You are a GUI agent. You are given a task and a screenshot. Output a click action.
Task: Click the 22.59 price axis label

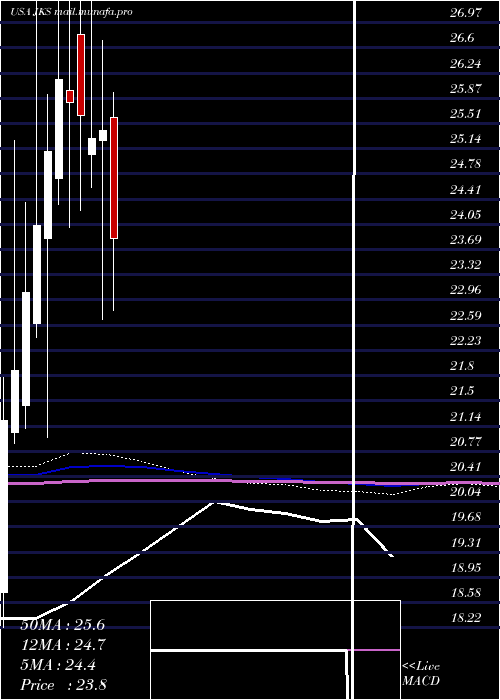coord(466,315)
